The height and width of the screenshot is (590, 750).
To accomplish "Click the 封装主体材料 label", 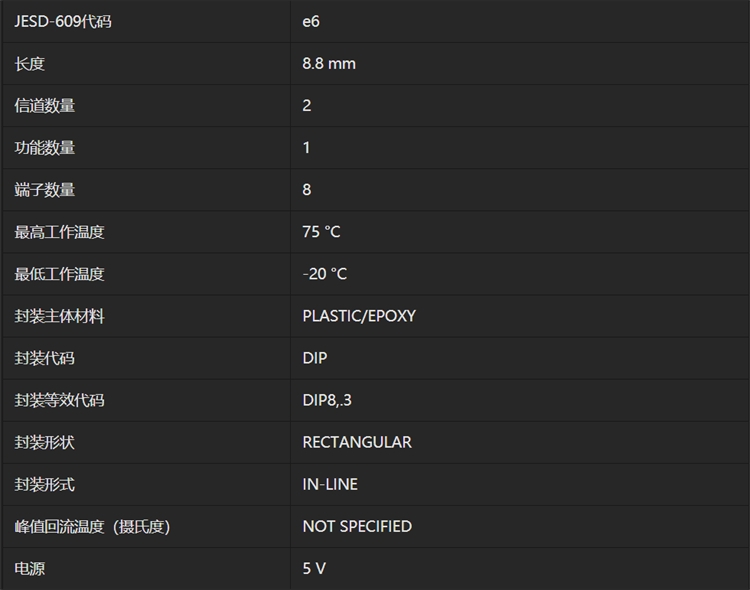I will click(60, 316).
